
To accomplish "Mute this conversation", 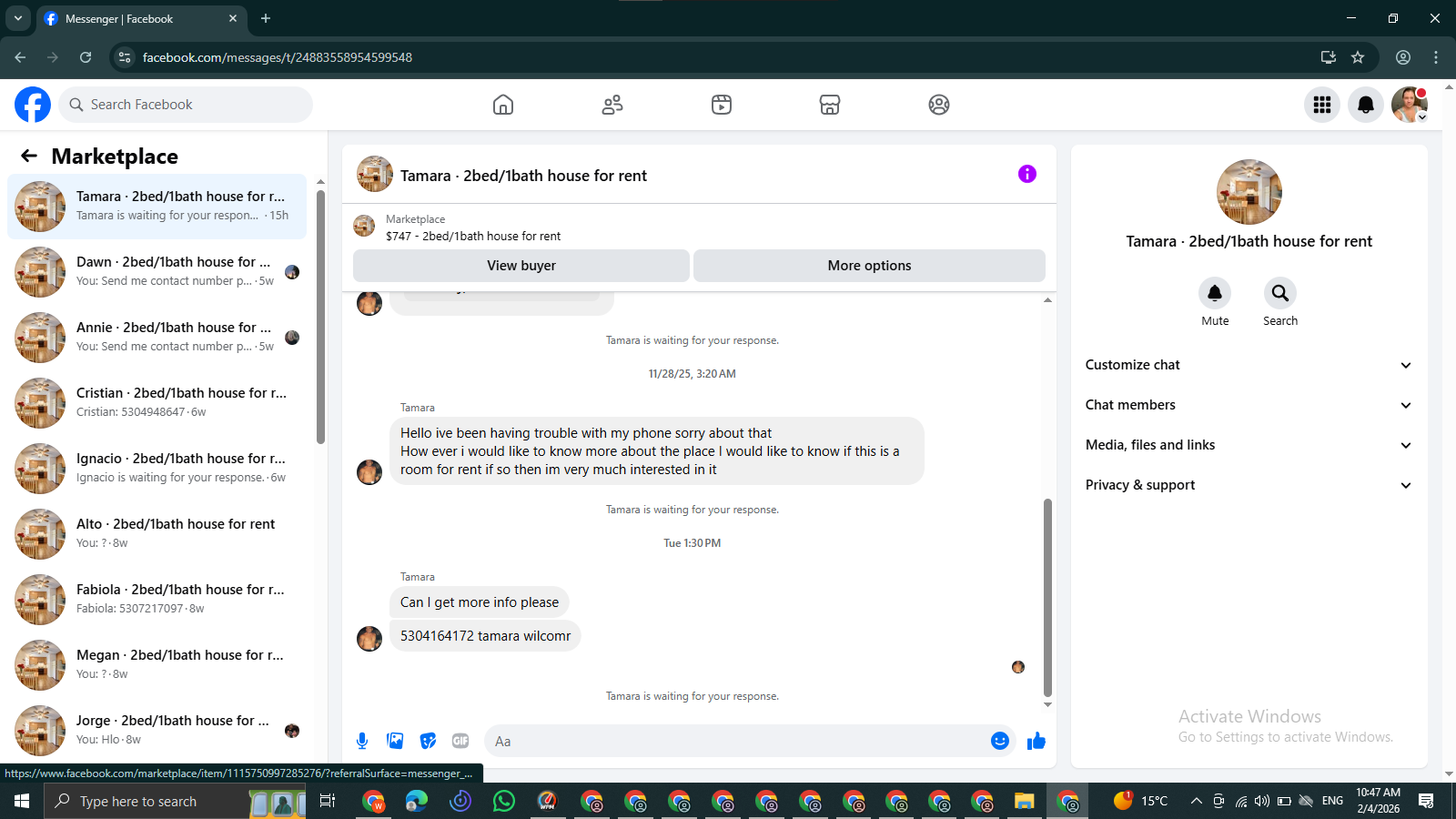I will pyautogui.click(x=1215, y=293).
